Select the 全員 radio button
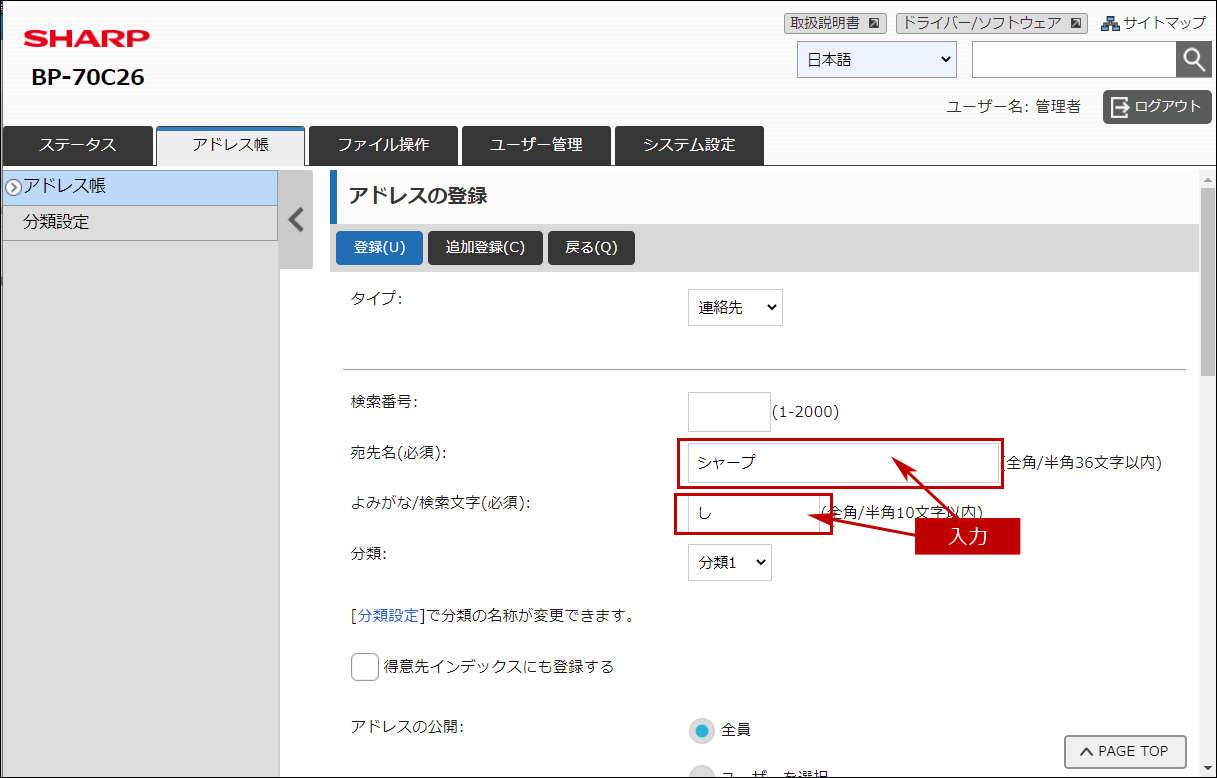The width and height of the screenshot is (1217, 778). click(702, 730)
